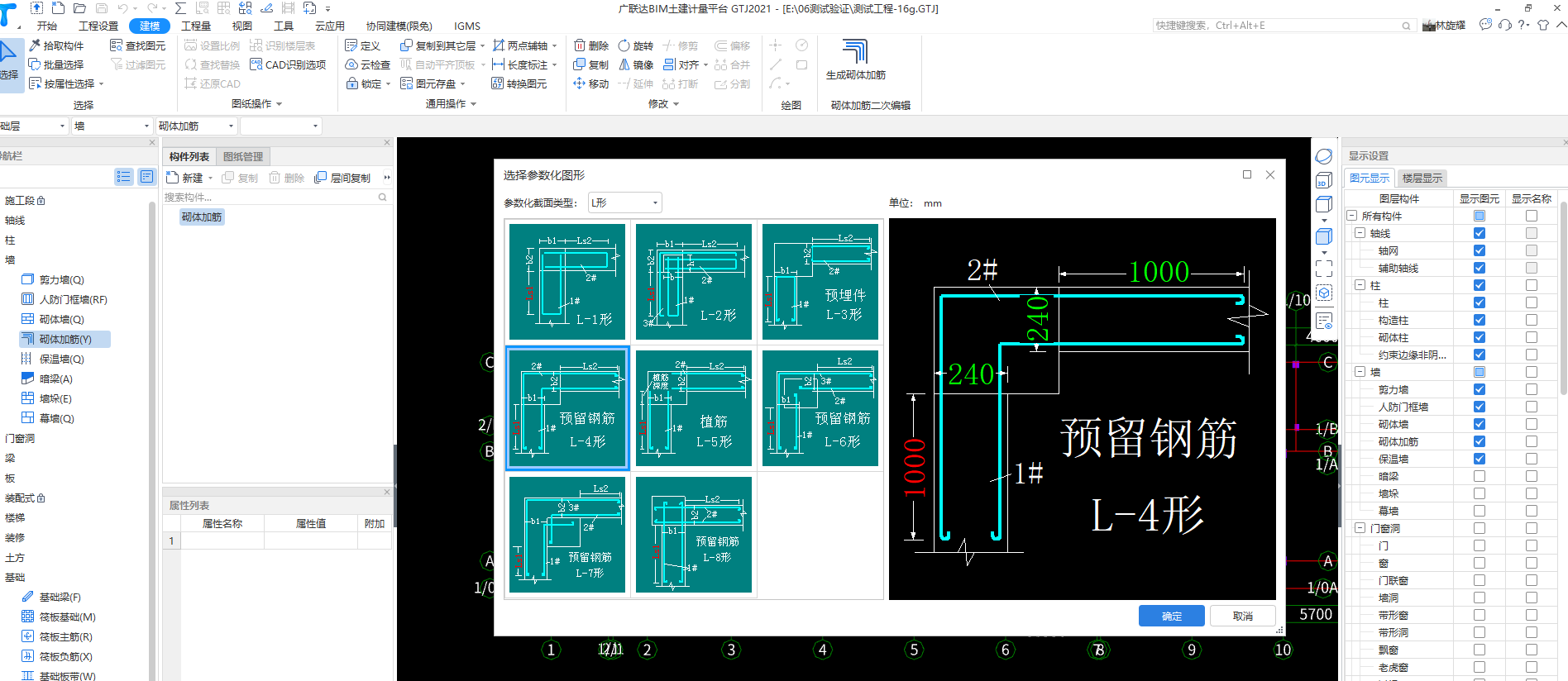Collapse the 所有构件 tree node
The width and height of the screenshot is (1568, 681).
pos(1352,216)
